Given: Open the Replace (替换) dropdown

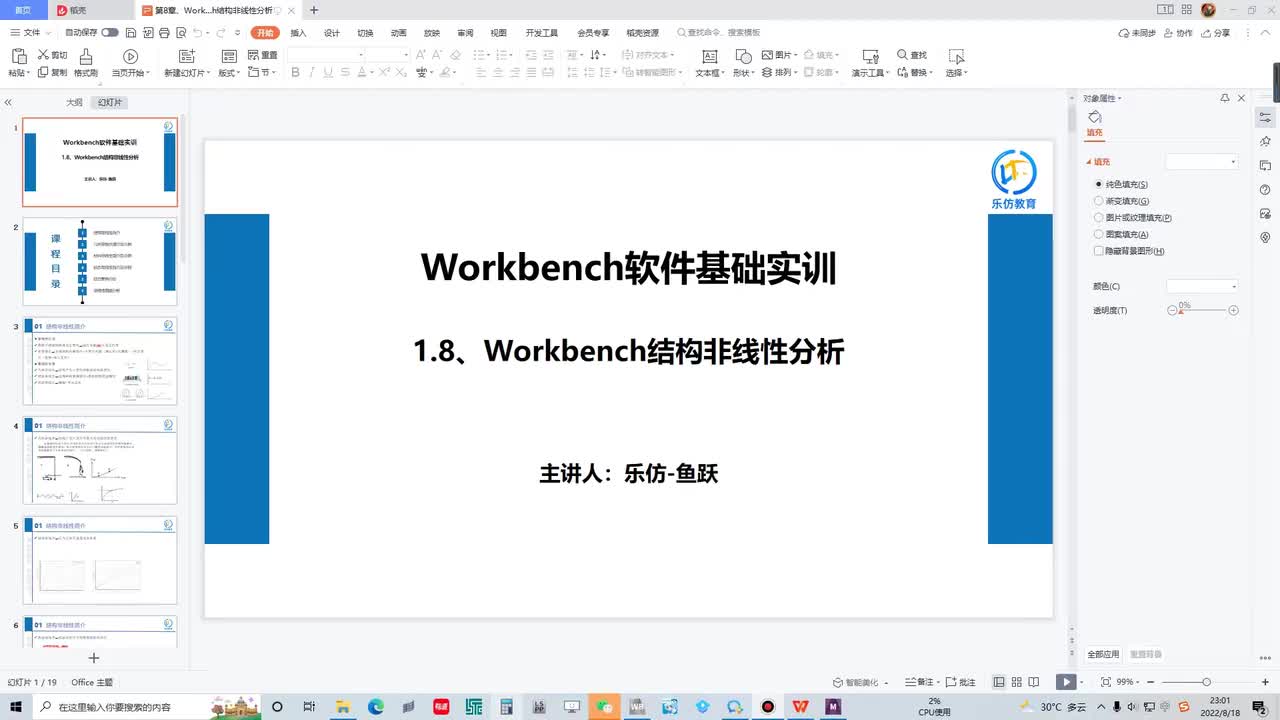Looking at the screenshot, I should [915, 73].
